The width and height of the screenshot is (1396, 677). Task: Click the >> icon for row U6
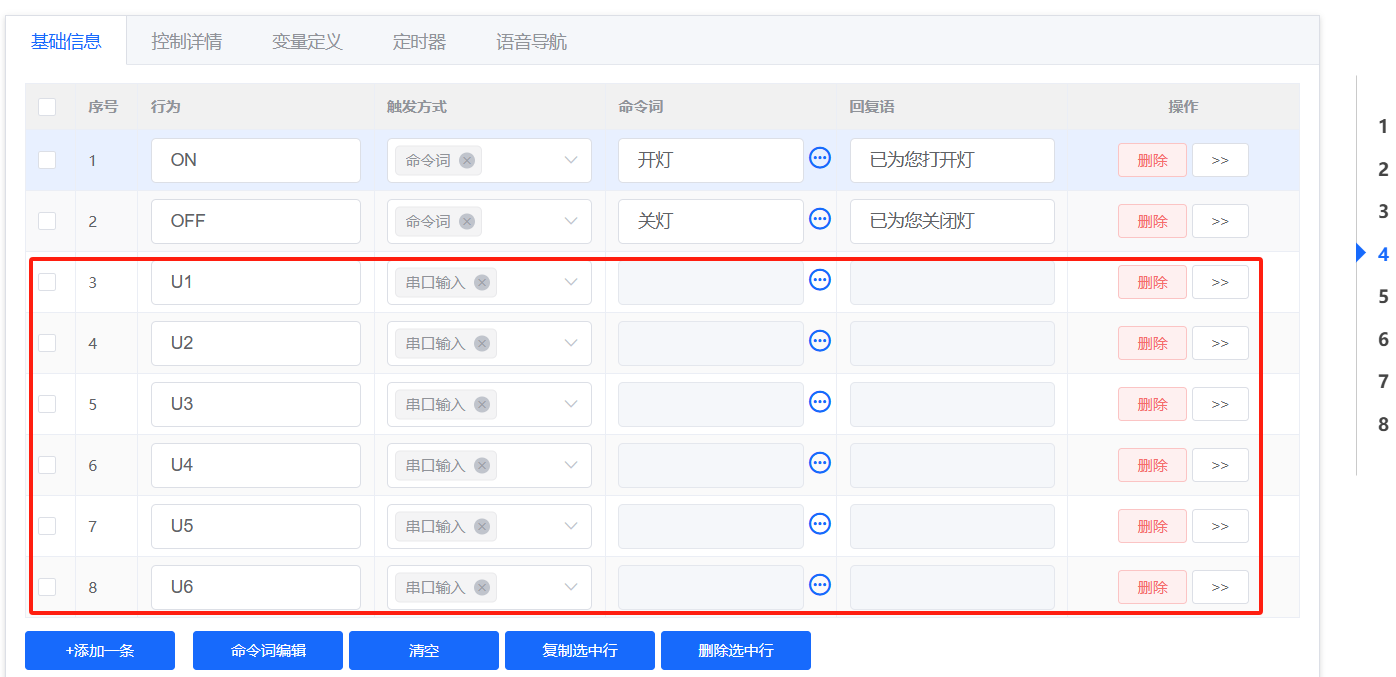(1219, 586)
